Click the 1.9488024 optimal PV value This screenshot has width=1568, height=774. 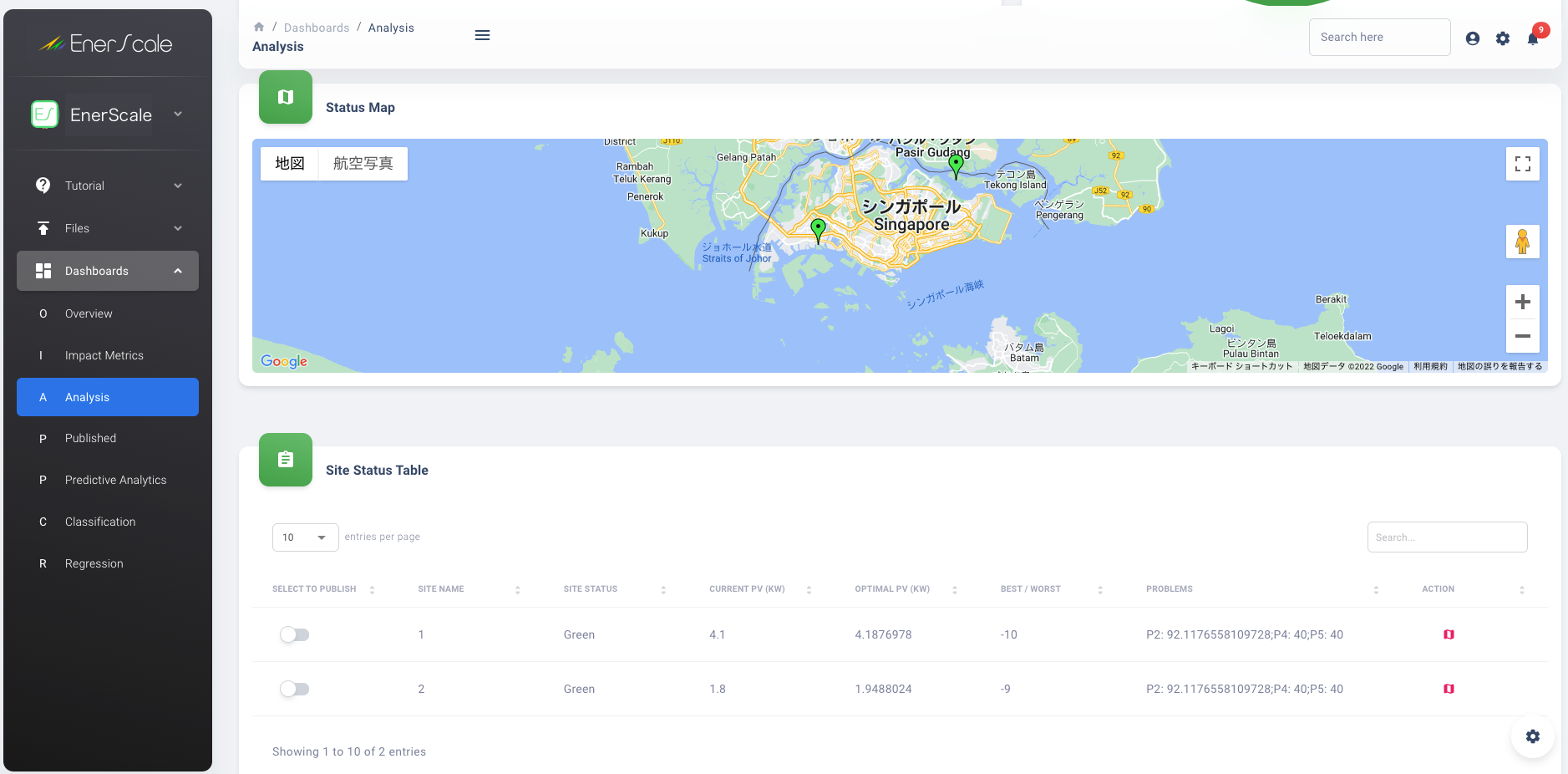883,689
